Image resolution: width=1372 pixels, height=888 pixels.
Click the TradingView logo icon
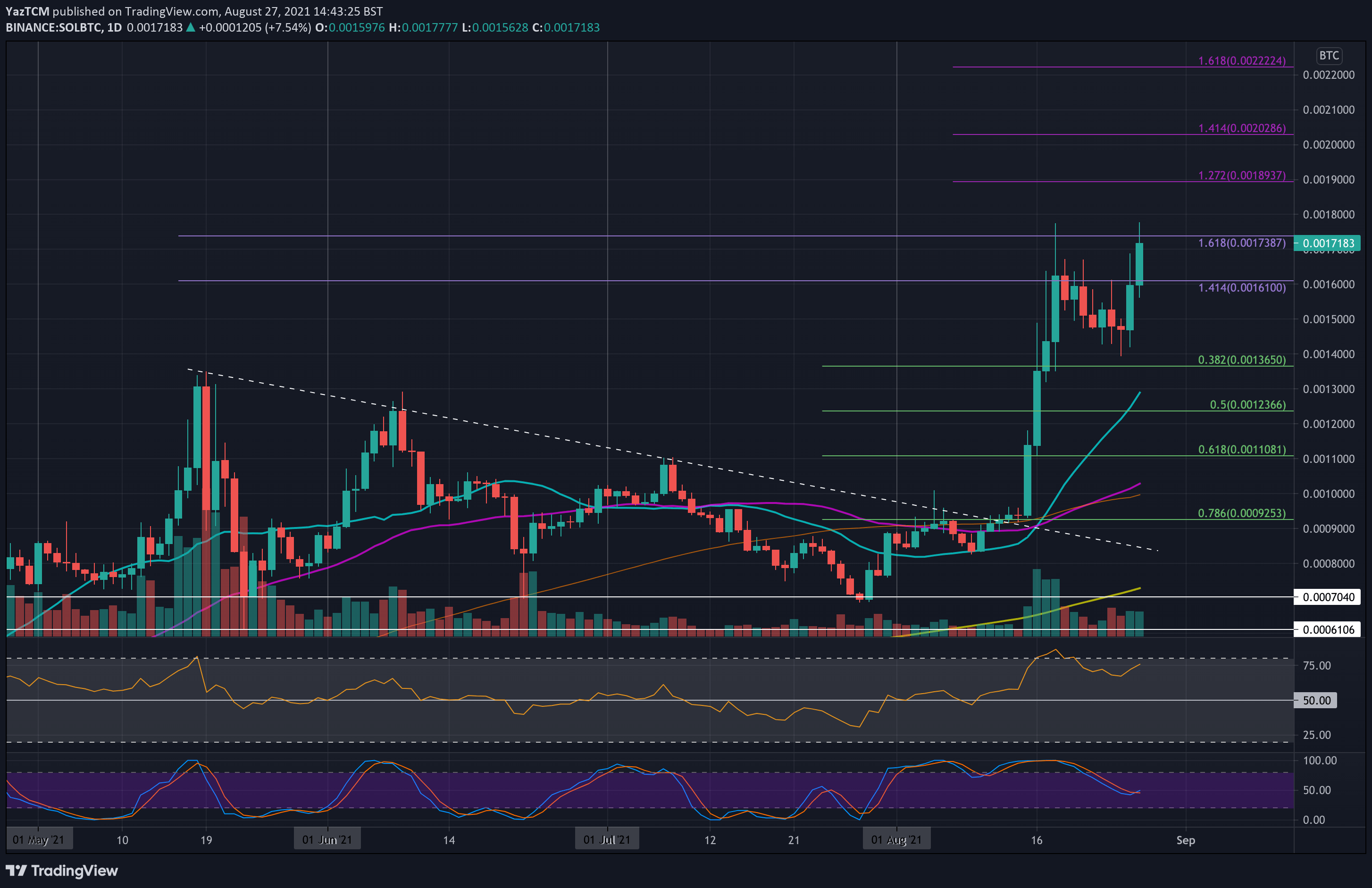pos(16,870)
